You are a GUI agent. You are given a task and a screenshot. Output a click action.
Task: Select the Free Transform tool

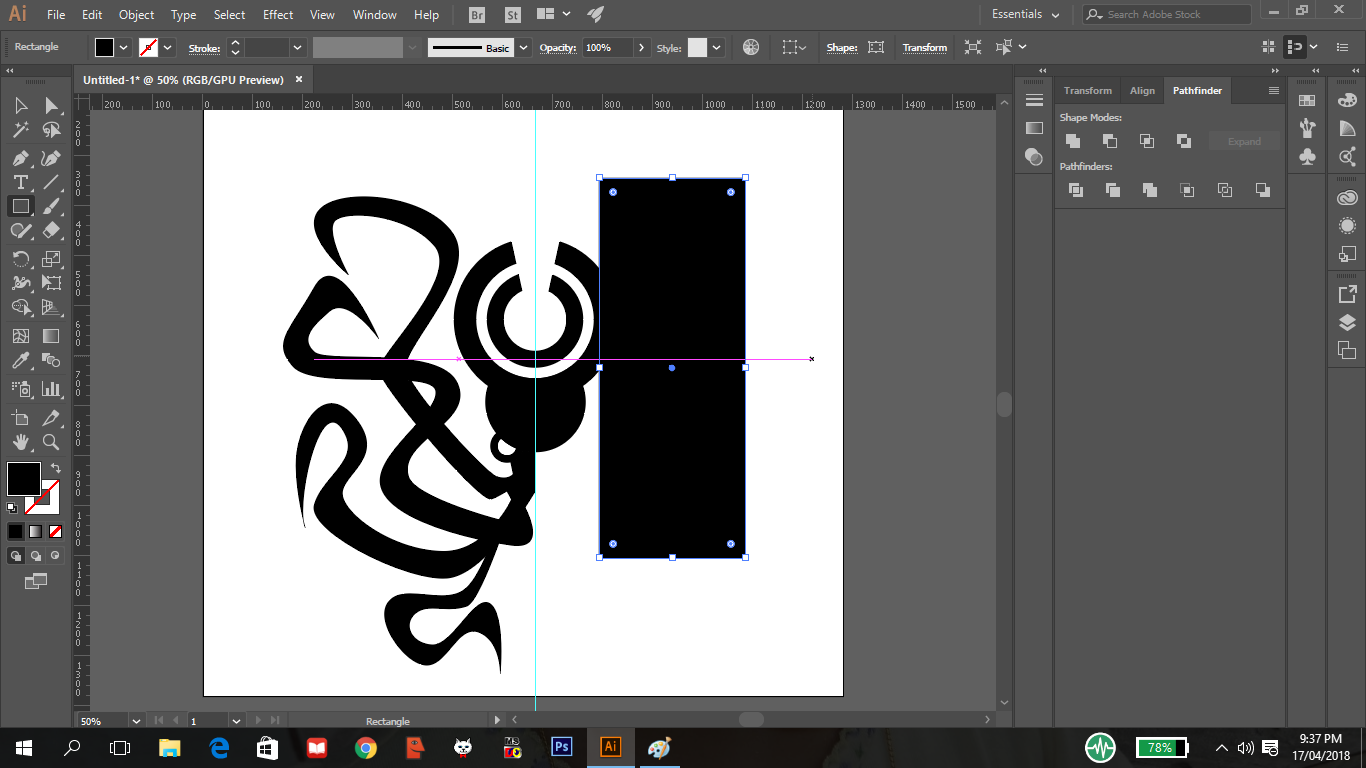click(x=51, y=283)
